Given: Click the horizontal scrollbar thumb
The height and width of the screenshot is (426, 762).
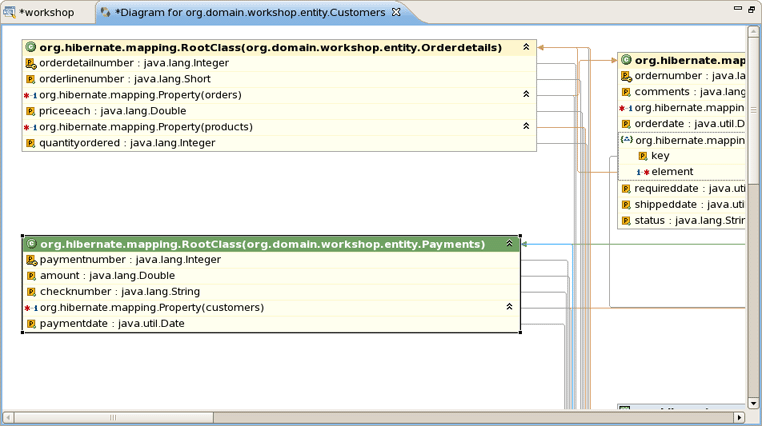Looking at the screenshot, I should click(x=113, y=418).
